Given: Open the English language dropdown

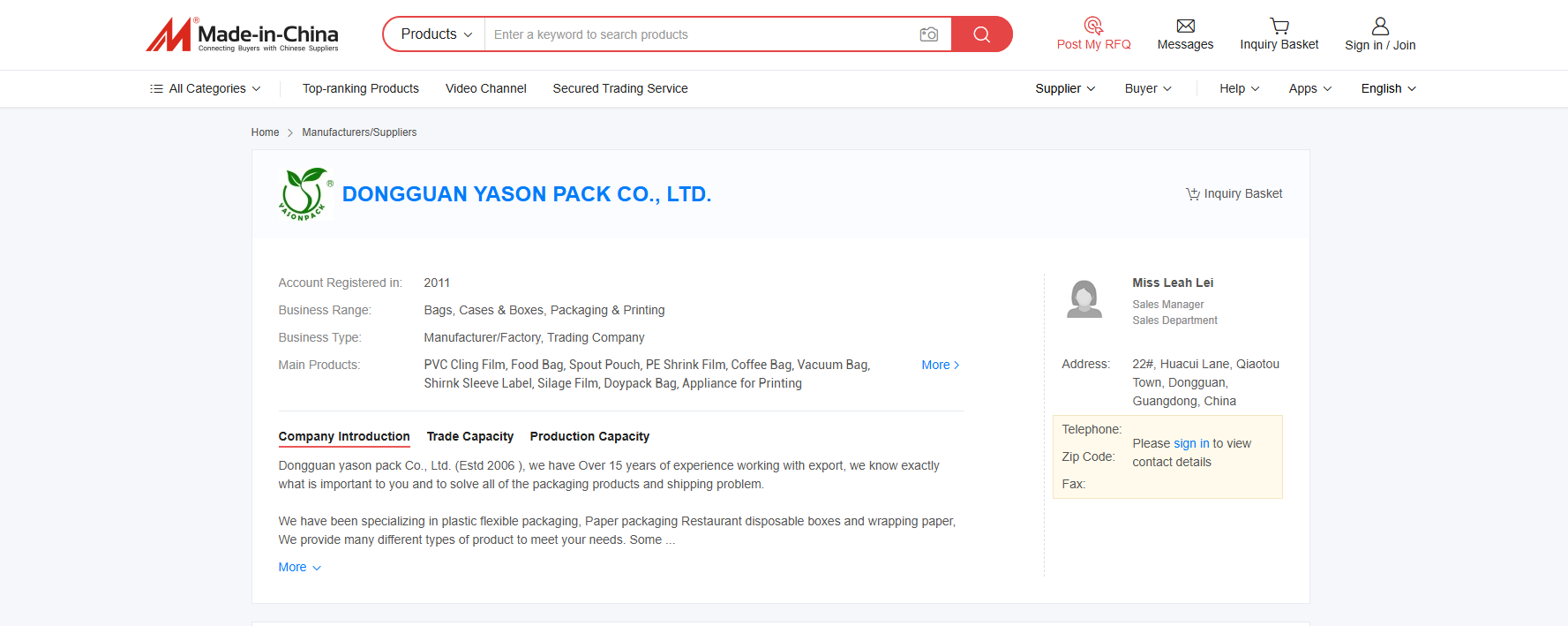Looking at the screenshot, I should (x=1388, y=88).
